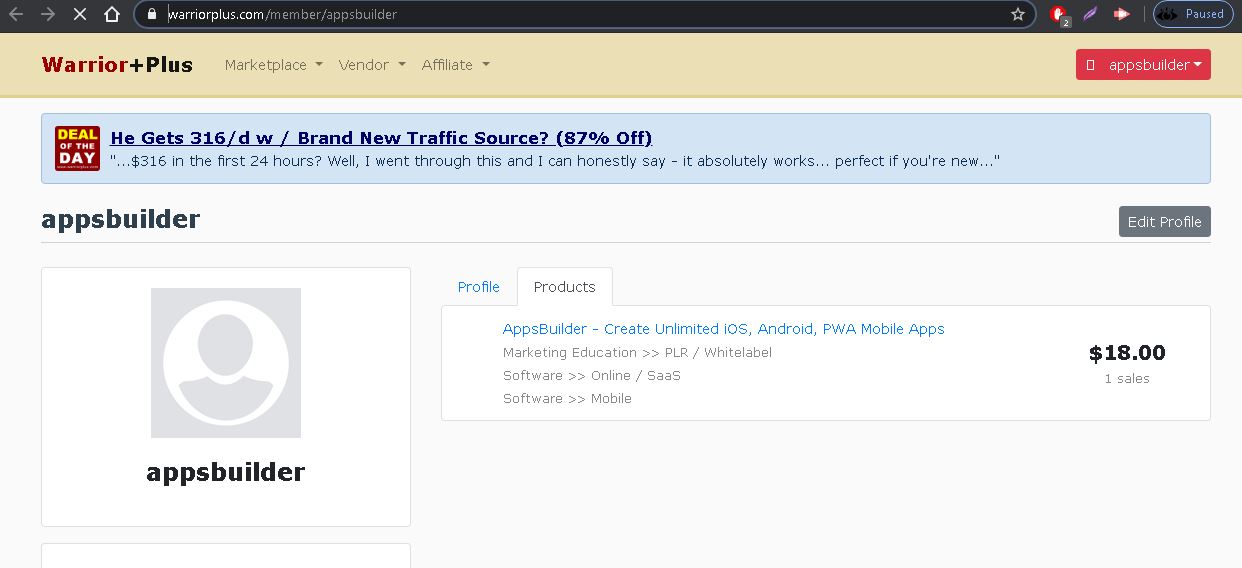Image resolution: width=1242 pixels, height=568 pixels.
Task: Click the appsbuilder page heading
Action: (x=121, y=220)
